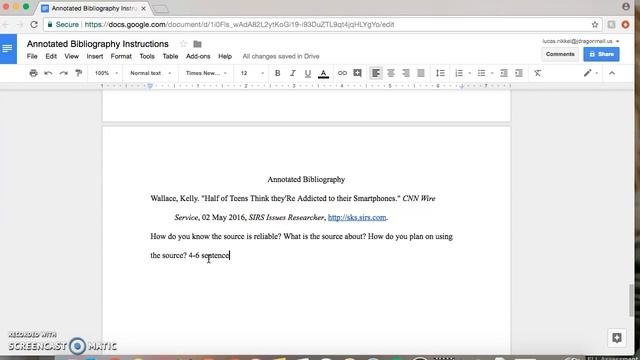Clear formatting from selection
Image resolution: width=640 pixels, height=360 pixels.
tap(538, 73)
